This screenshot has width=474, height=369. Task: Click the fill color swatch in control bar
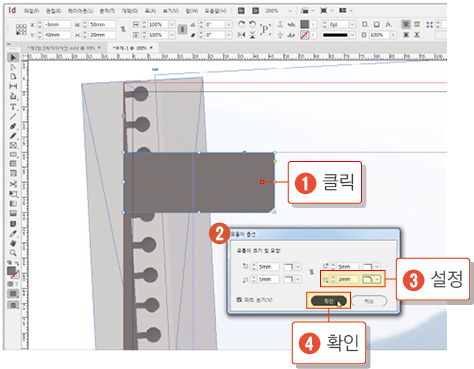[305, 24]
